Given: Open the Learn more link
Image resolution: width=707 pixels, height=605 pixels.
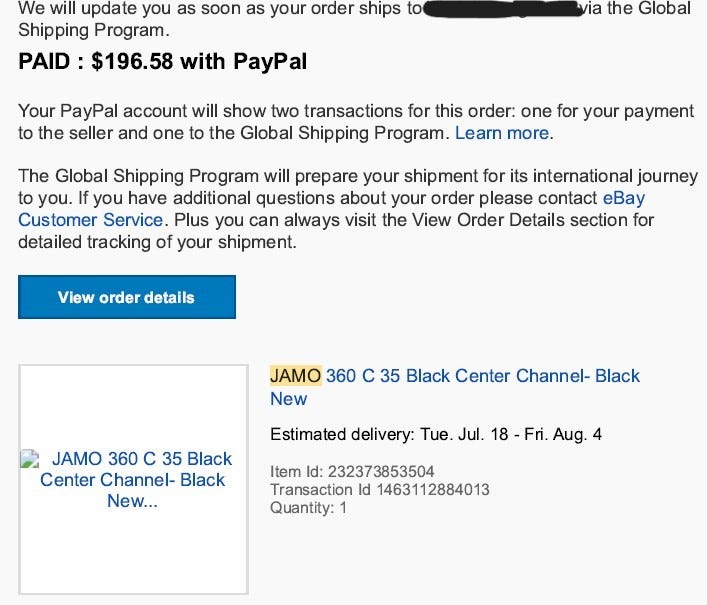Looking at the screenshot, I should click(x=502, y=133).
